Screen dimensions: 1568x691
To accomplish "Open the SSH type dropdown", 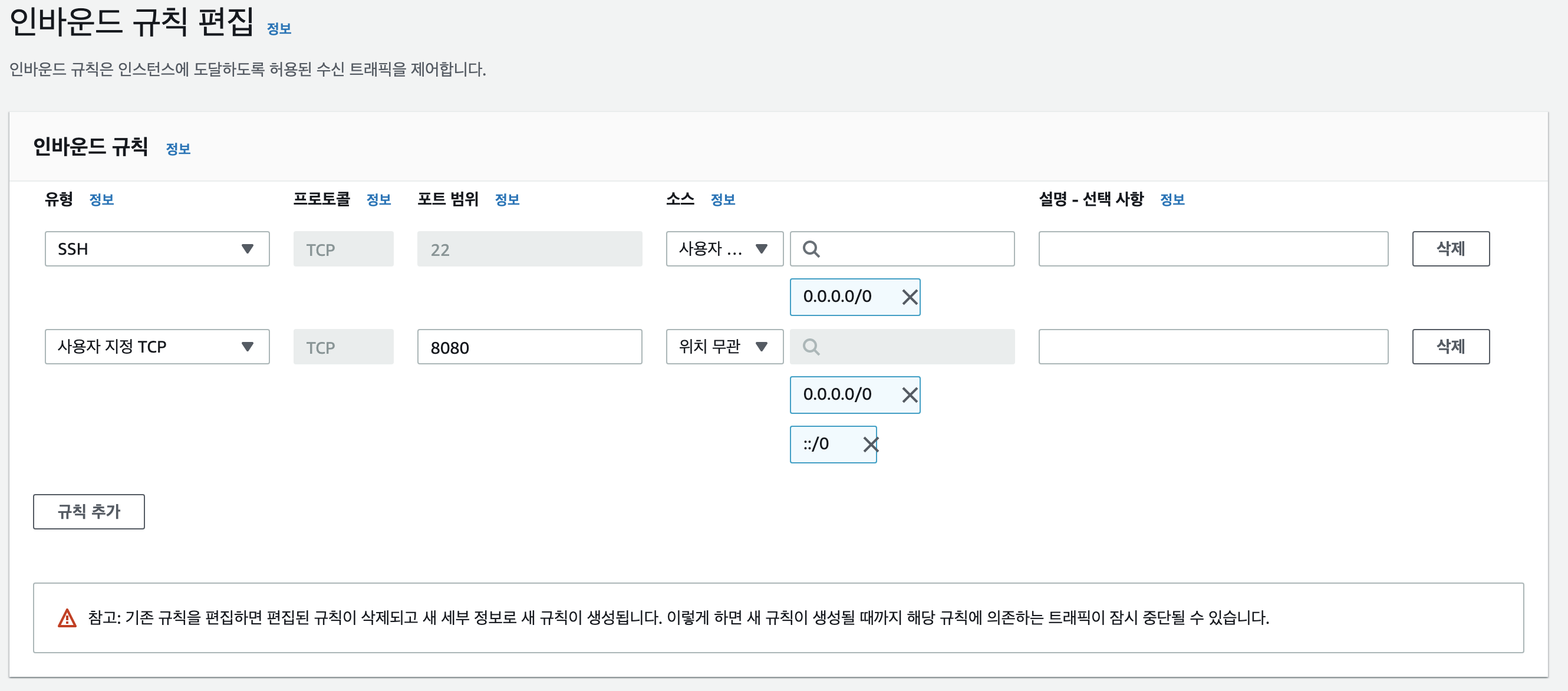I will [x=157, y=249].
